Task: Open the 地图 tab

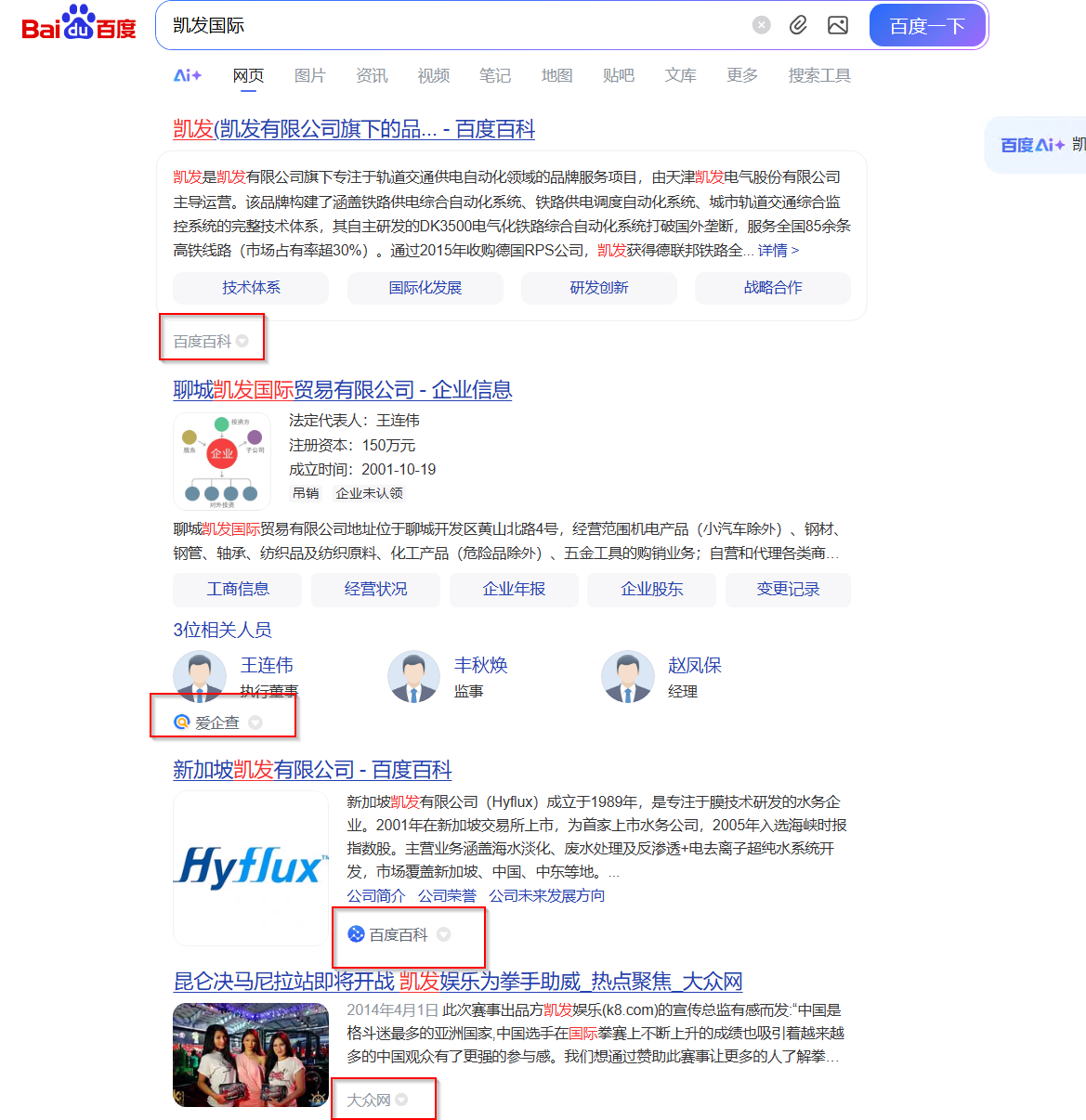Action: (x=556, y=75)
